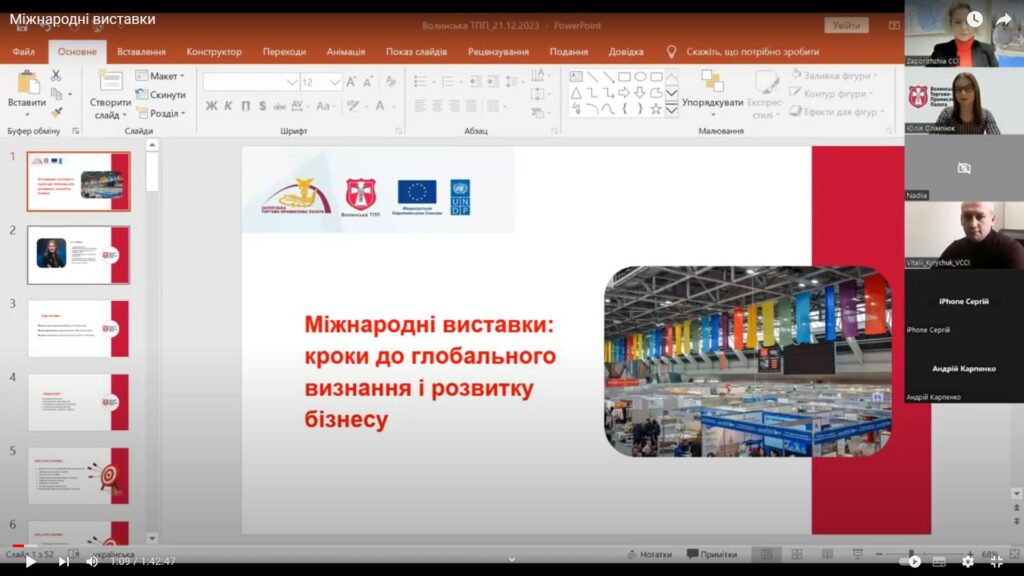Click the bulleted list icon
The height and width of the screenshot is (576, 1024).
click(420, 82)
